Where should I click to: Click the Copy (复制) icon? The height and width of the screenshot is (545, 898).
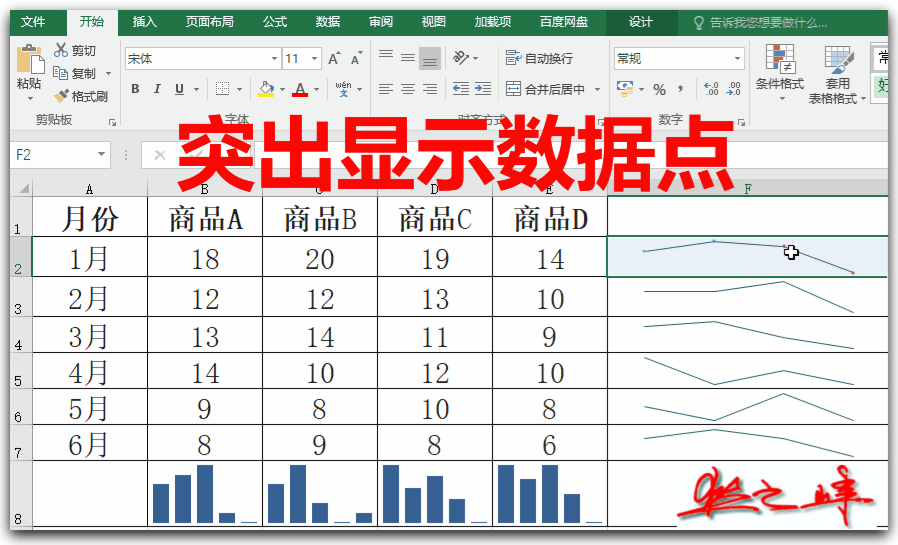tap(61, 73)
